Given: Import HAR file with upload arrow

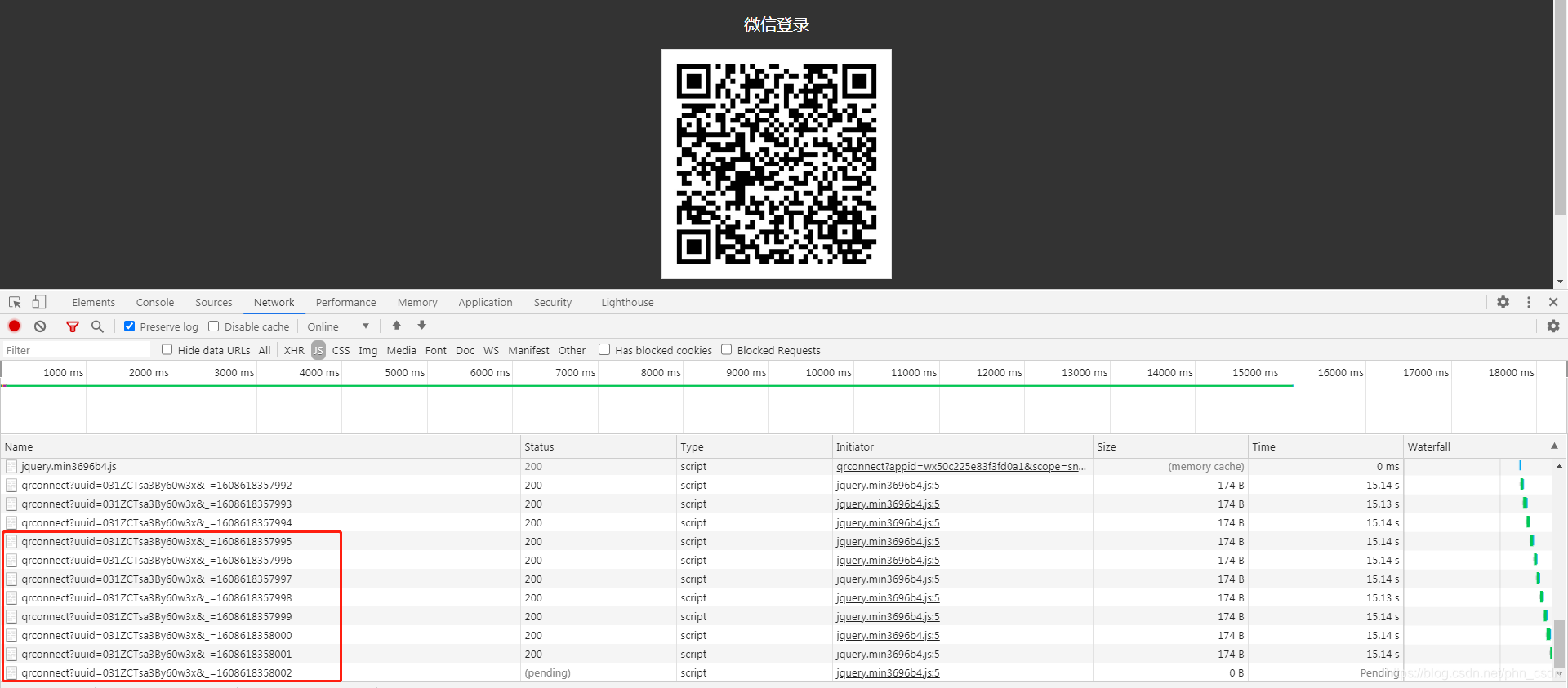Looking at the screenshot, I should click(397, 326).
